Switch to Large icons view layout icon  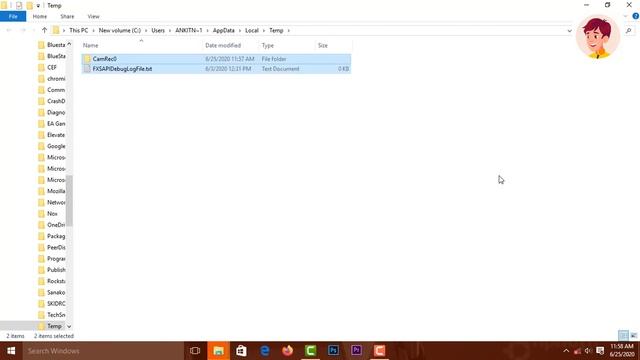point(633,336)
